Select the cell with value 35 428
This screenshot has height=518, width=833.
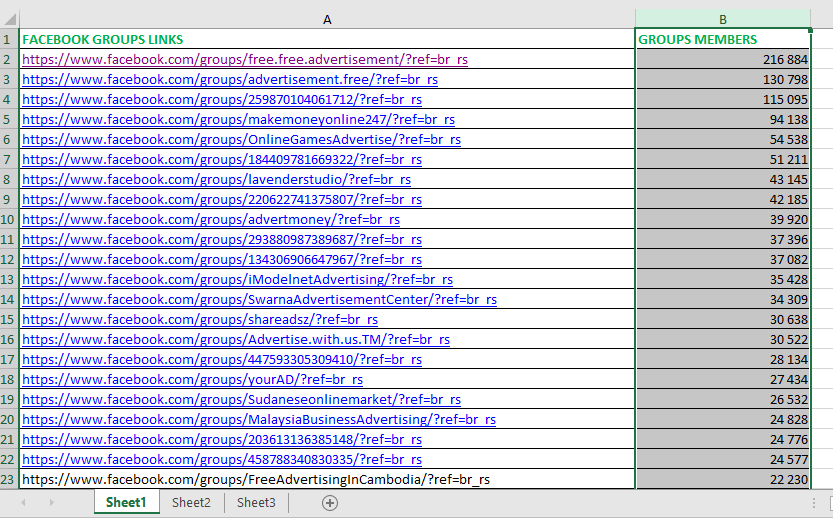722,279
